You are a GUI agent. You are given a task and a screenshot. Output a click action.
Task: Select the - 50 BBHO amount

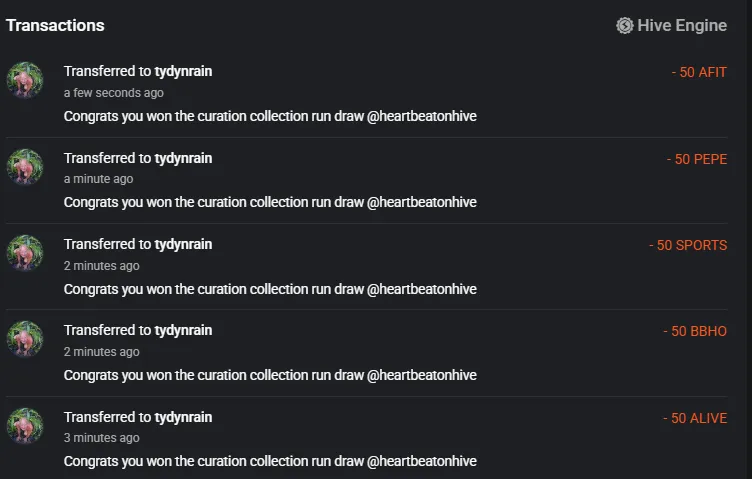[695, 331]
